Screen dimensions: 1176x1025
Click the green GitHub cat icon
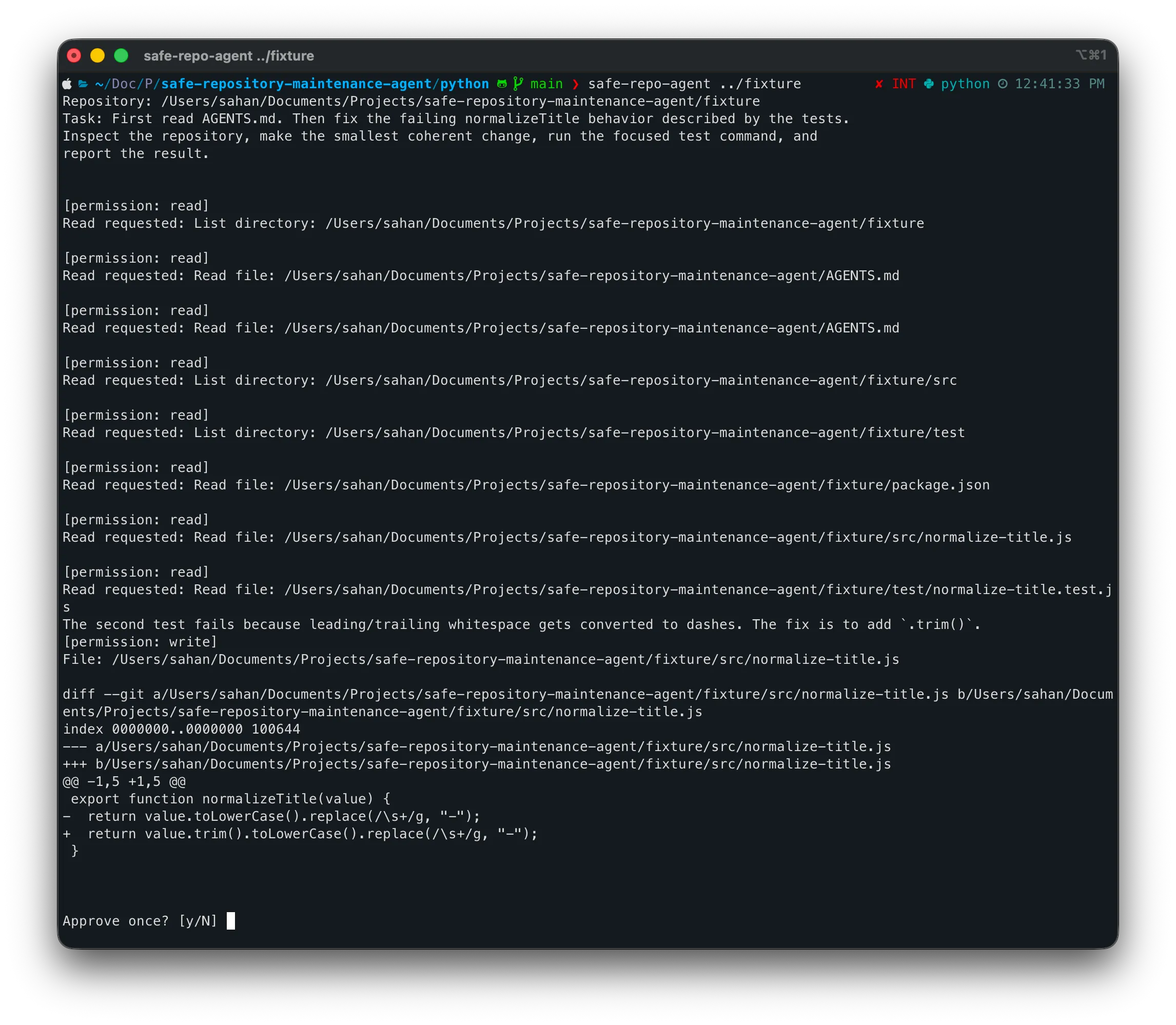[x=502, y=84]
